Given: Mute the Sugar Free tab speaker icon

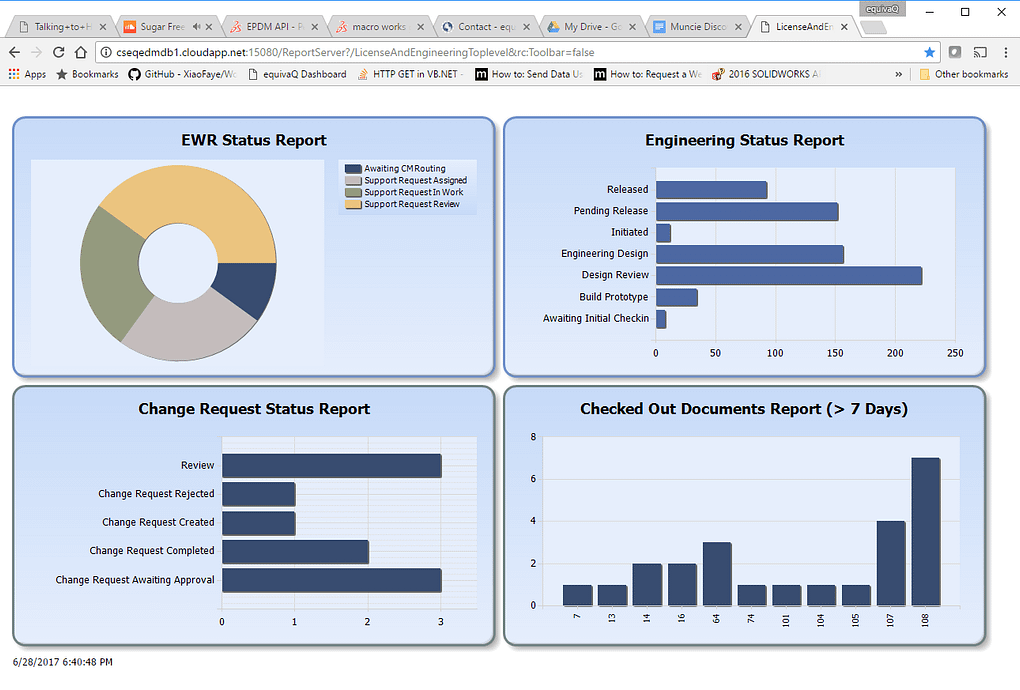Looking at the screenshot, I should click(196, 27).
